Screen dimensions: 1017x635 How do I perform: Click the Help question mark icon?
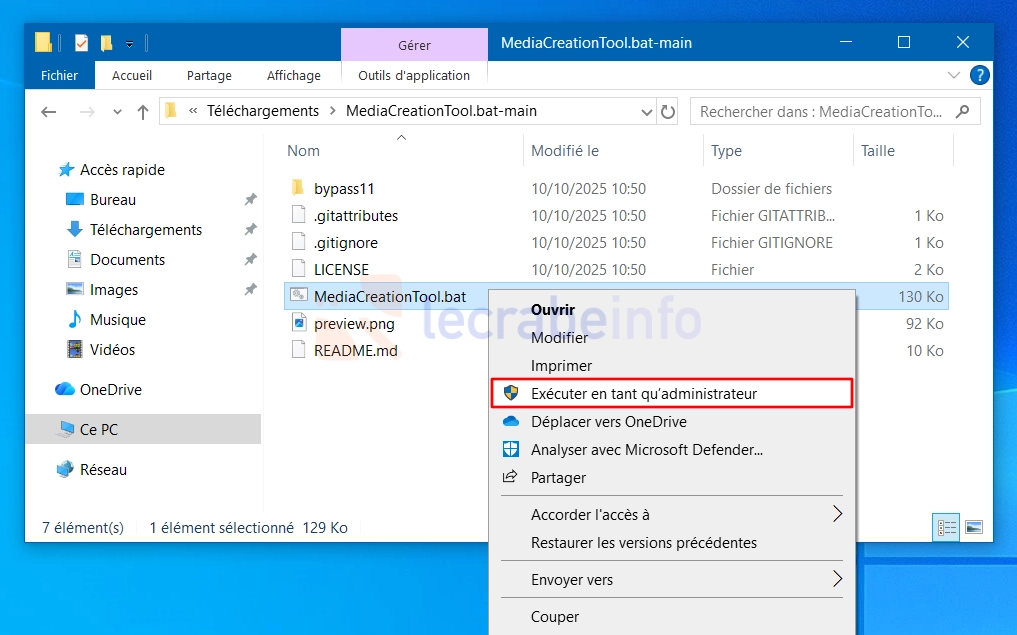point(980,75)
